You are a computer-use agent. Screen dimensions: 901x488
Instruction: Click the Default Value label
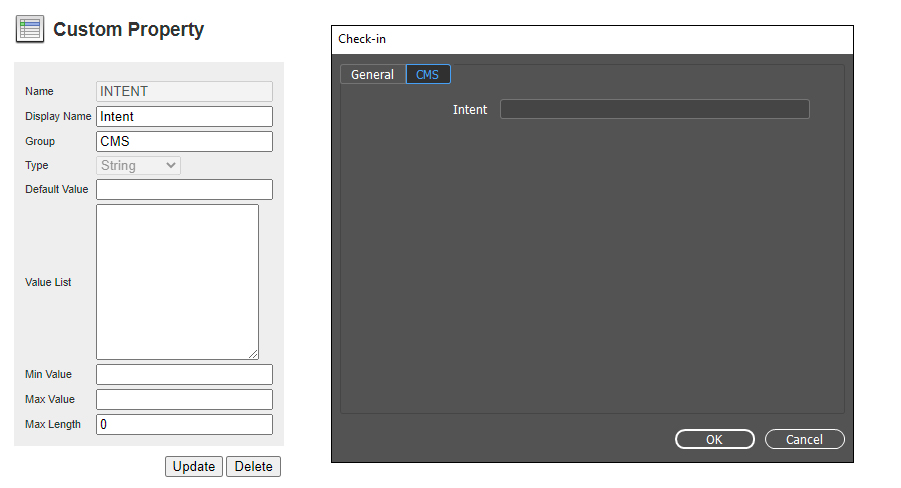coord(57,190)
